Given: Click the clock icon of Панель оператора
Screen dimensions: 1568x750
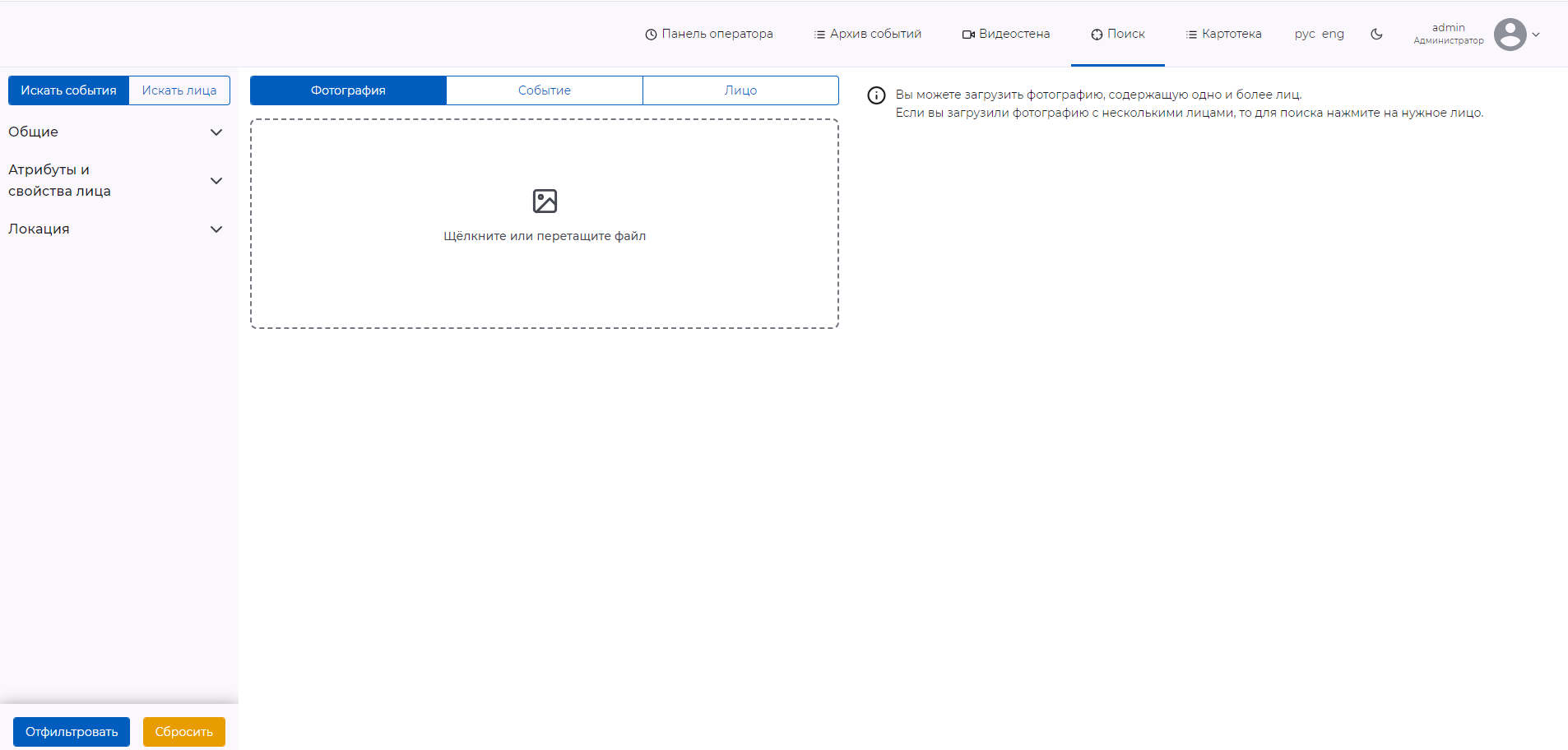Looking at the screenshot, I should 651,35.
